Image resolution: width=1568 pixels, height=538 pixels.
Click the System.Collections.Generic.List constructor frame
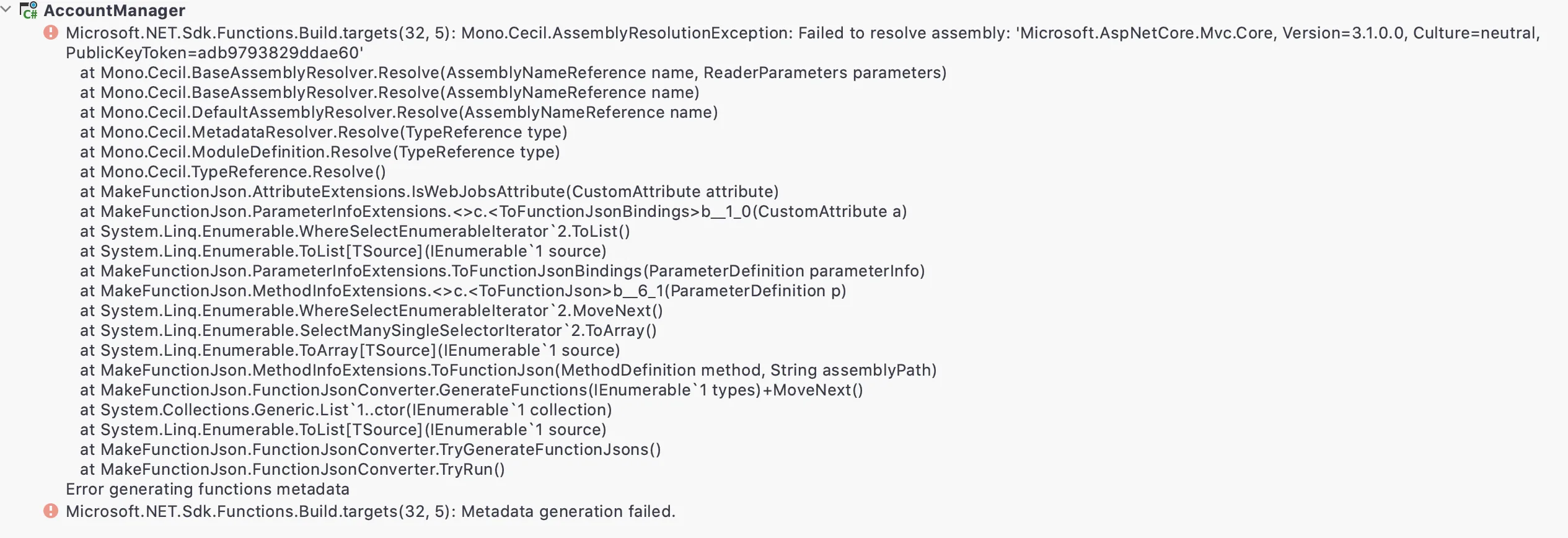346,410
